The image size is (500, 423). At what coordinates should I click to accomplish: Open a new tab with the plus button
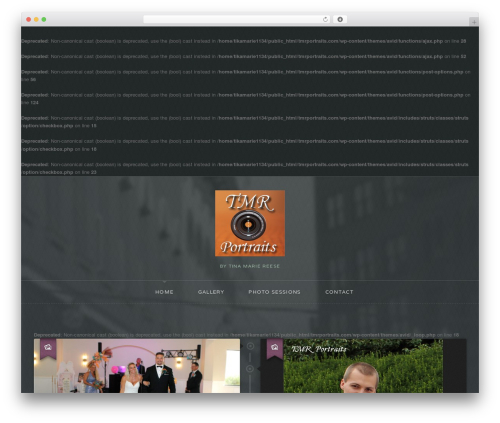[x=474, y=22]
